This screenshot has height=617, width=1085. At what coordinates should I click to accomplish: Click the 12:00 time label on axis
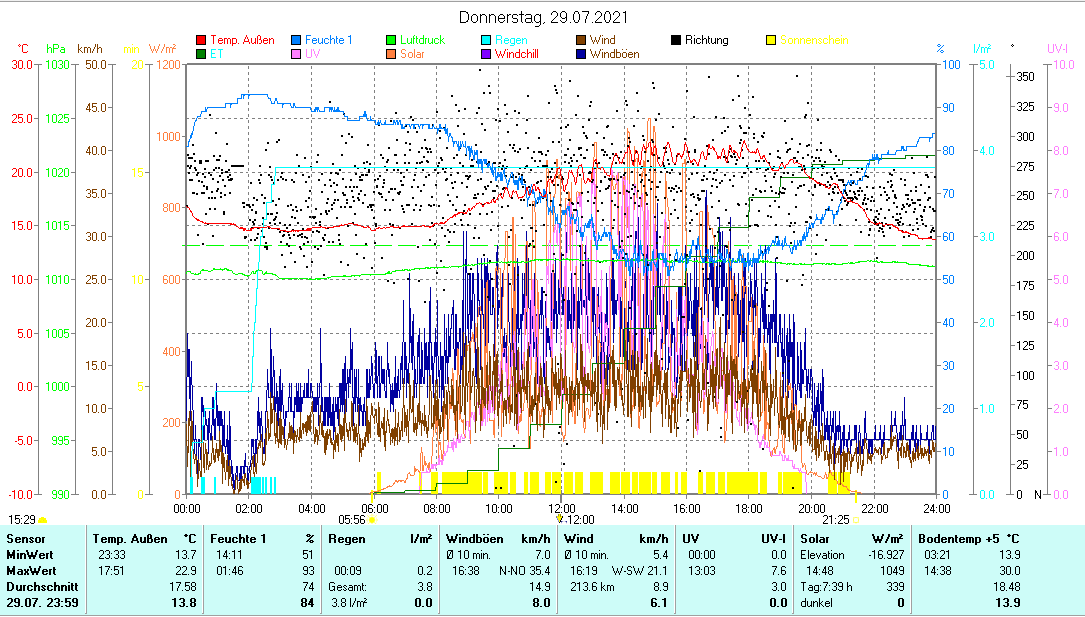[562, 508]
